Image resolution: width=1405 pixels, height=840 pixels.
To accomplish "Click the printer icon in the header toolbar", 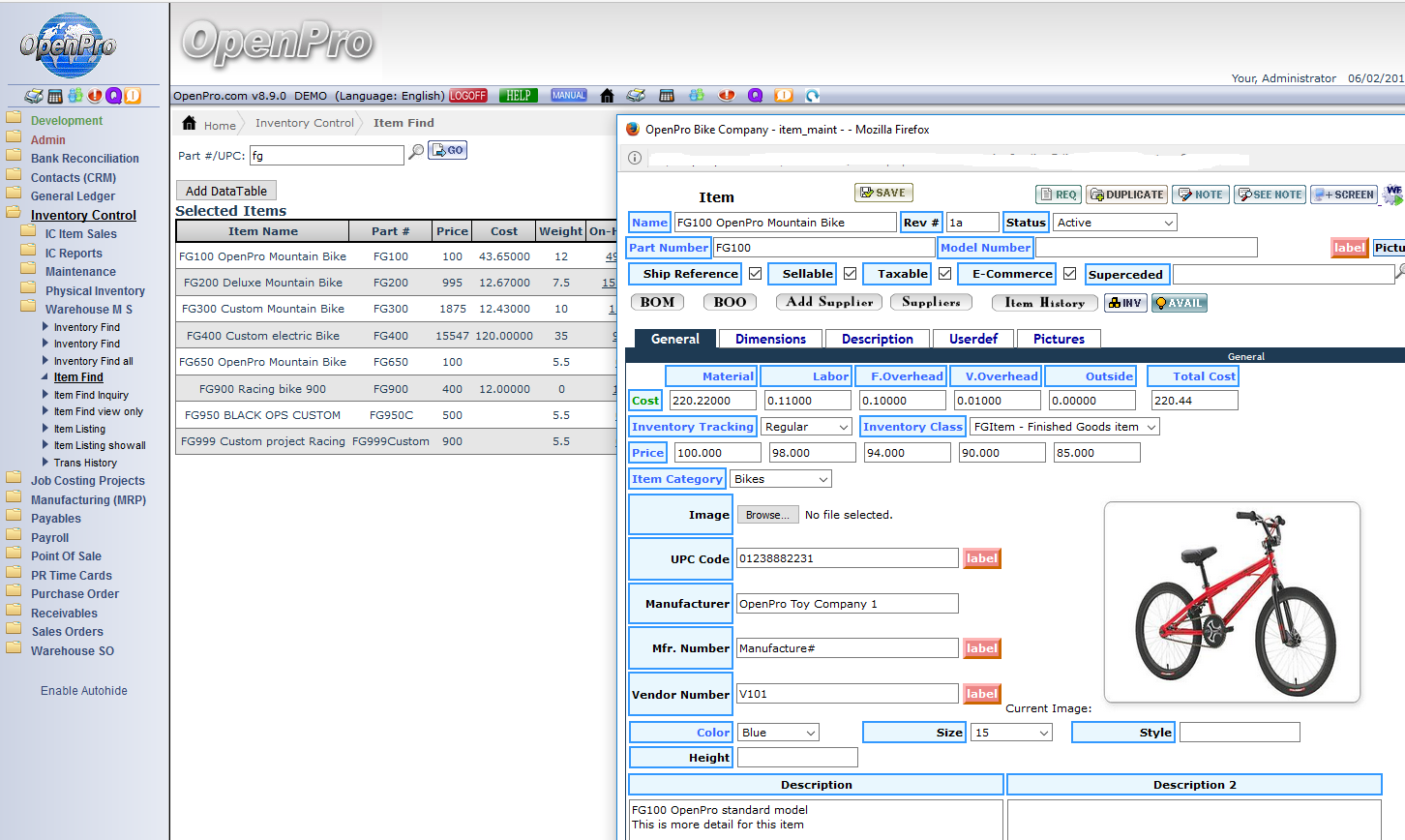I will [636, 96].
